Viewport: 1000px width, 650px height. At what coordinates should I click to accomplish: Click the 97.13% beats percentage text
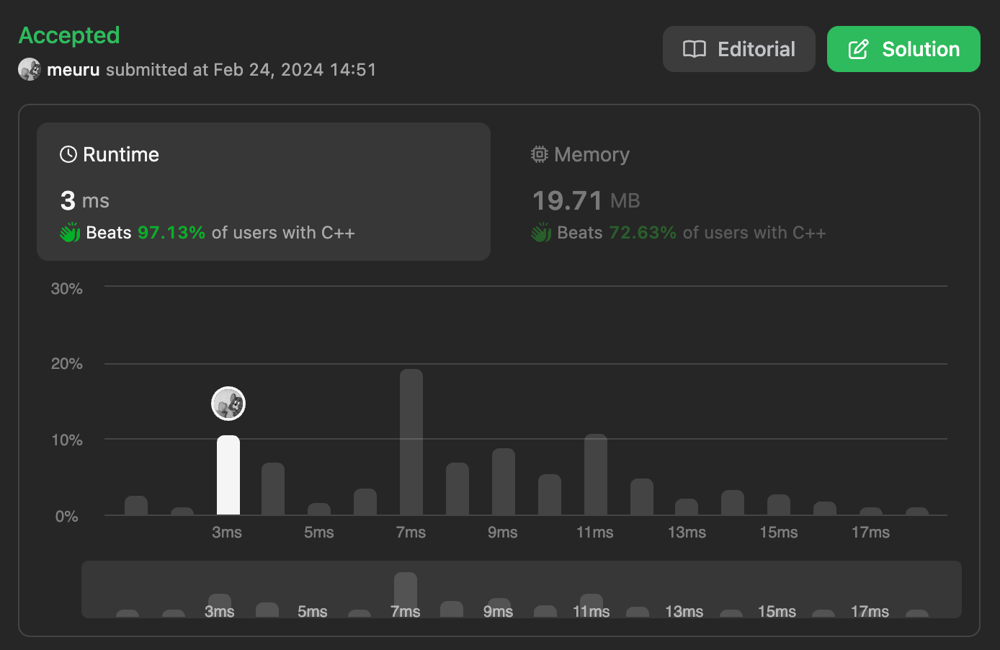171,233
